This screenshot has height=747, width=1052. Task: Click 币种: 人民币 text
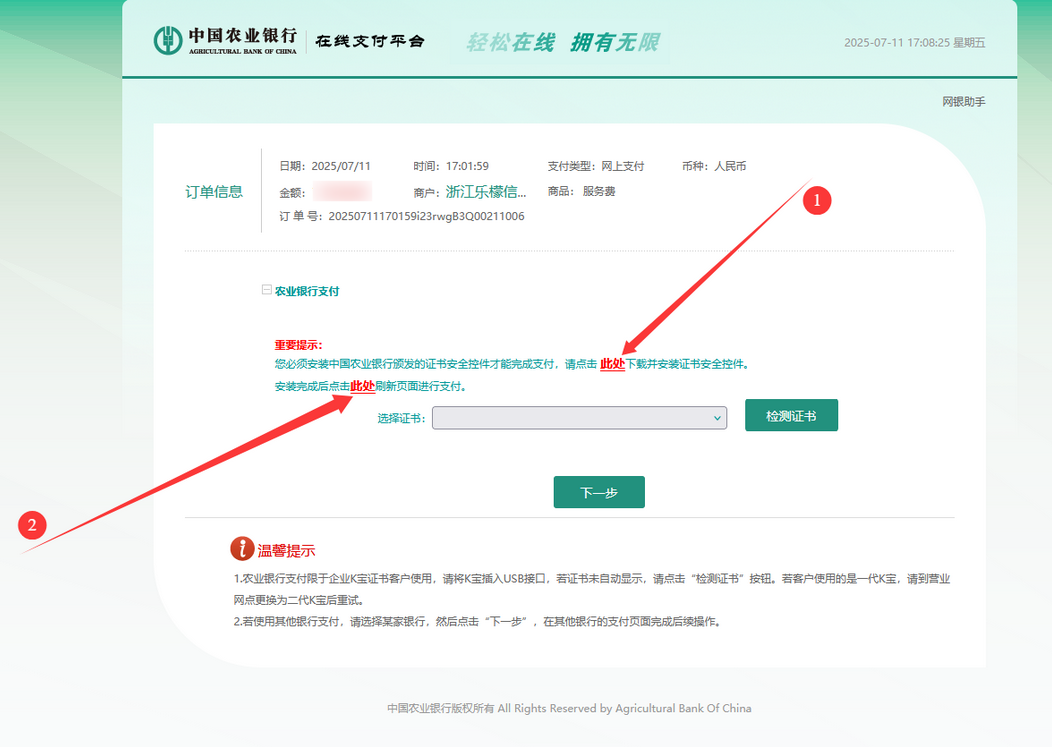tap(714, 166)
